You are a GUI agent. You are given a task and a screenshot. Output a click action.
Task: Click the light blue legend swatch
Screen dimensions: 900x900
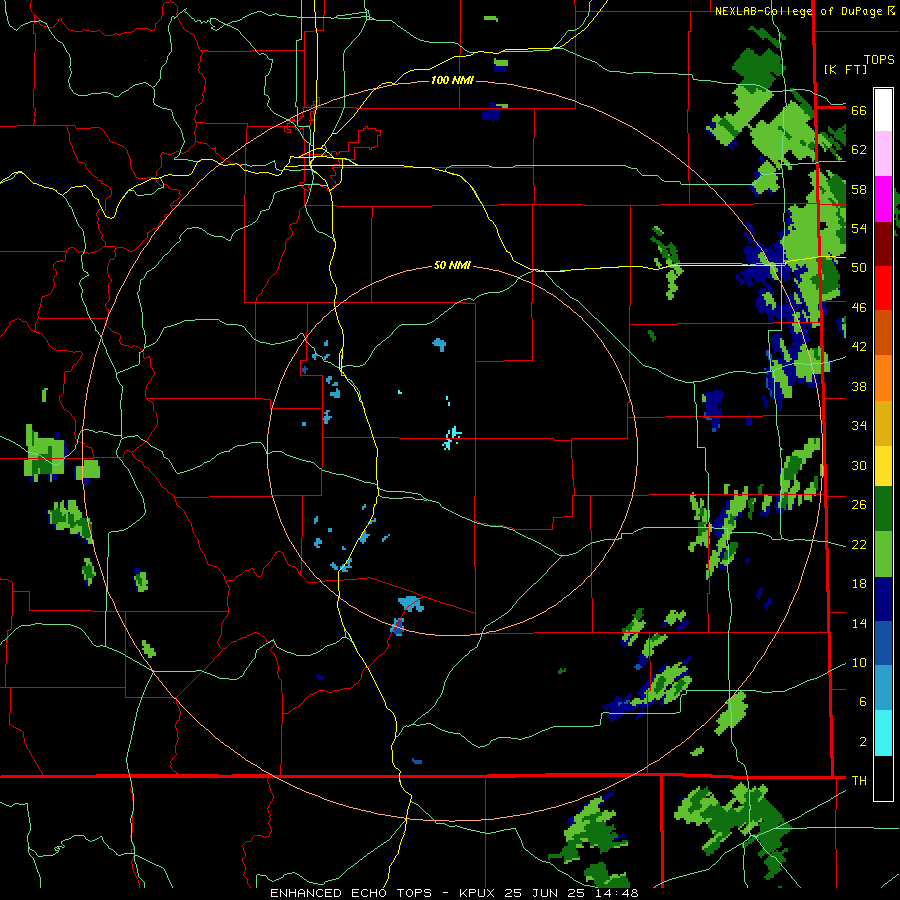coord(883,688)
